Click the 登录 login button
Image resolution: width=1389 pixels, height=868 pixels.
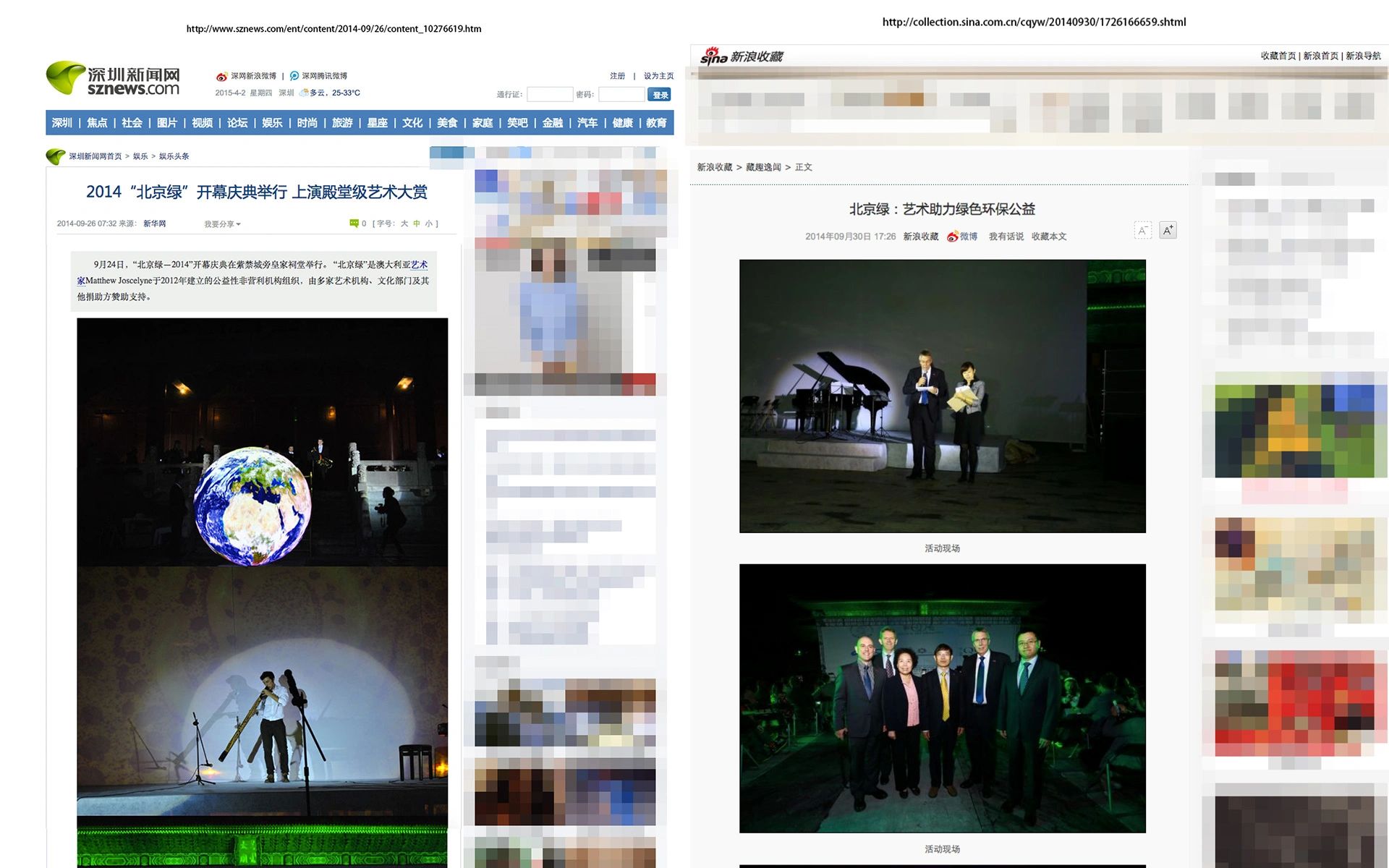660,95
